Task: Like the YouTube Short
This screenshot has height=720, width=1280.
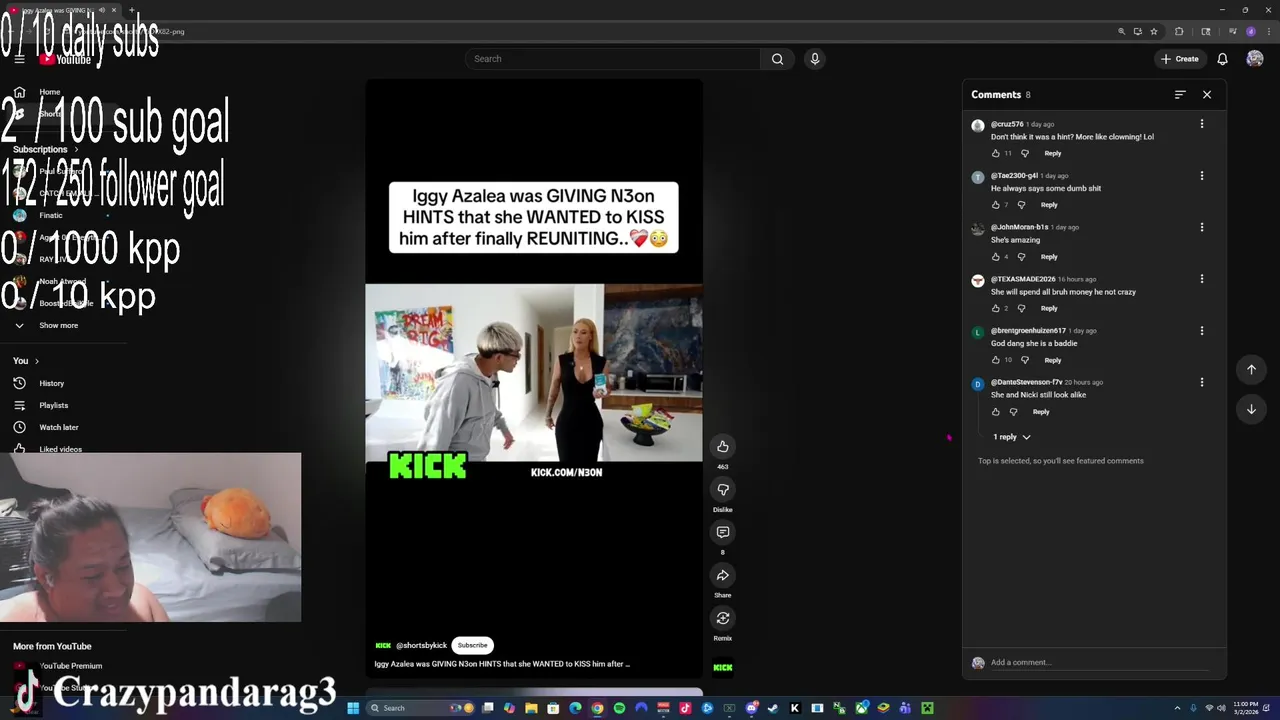Action: [x=722, y=446]
